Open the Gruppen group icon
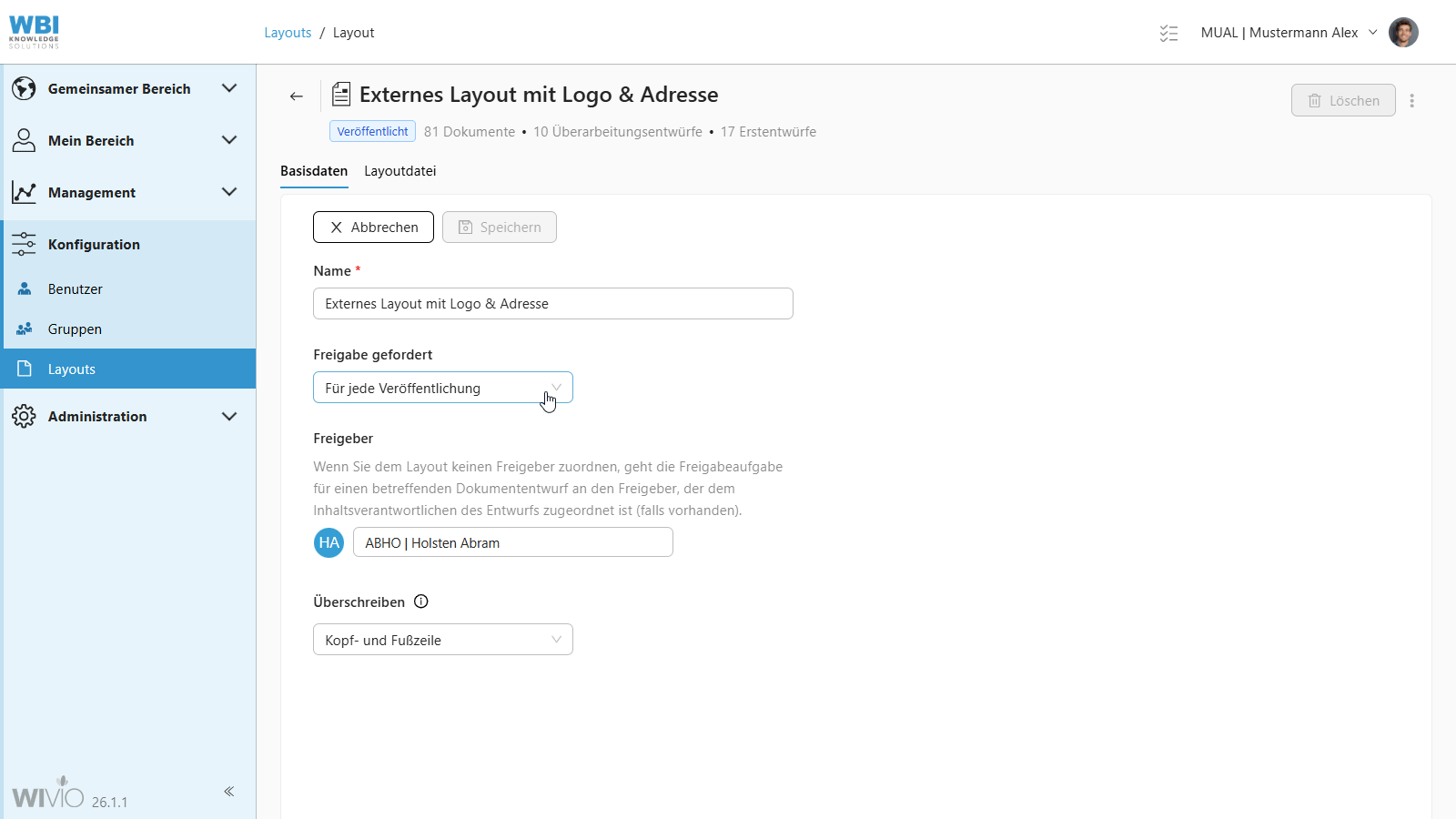Screen dimensions: 1456x819 [x=23, y=329]
